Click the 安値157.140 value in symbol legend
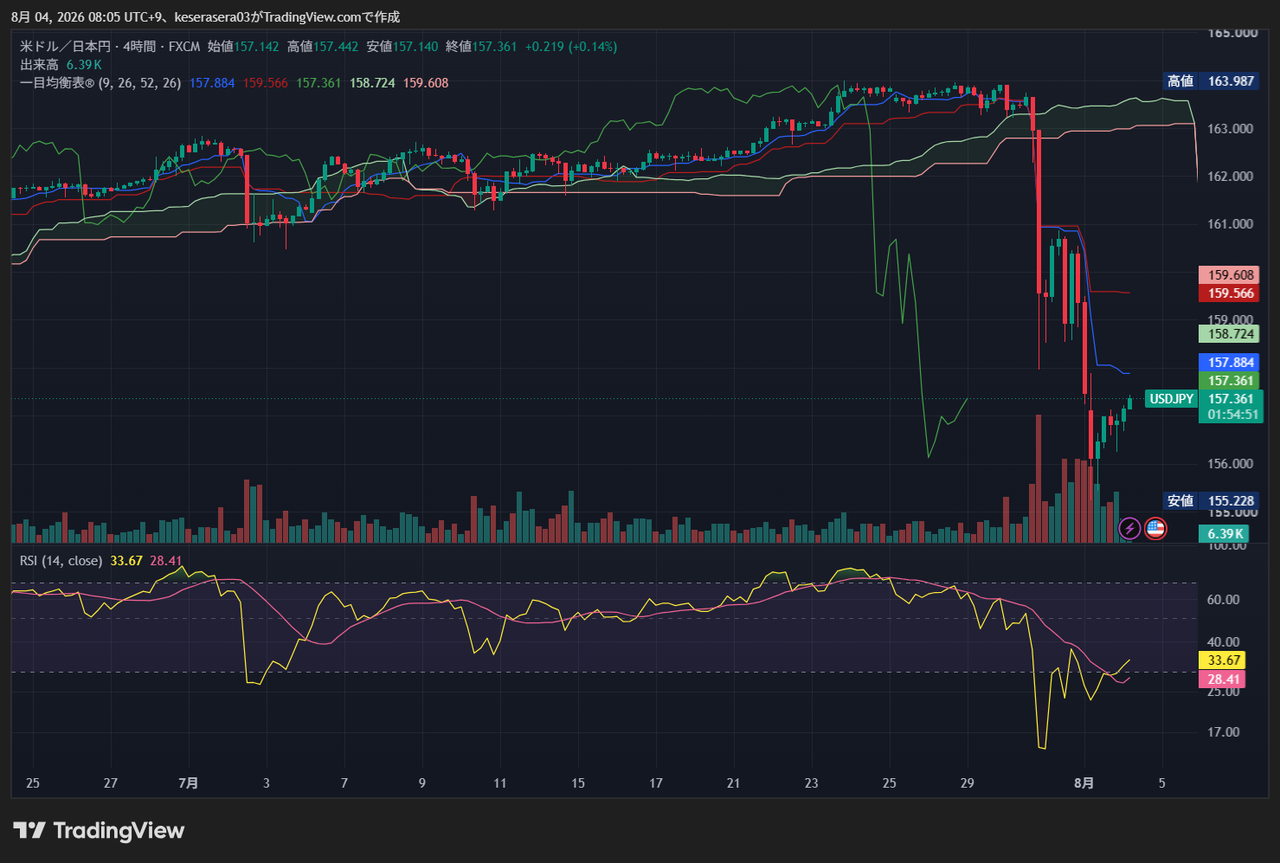 tap(402, 46)
